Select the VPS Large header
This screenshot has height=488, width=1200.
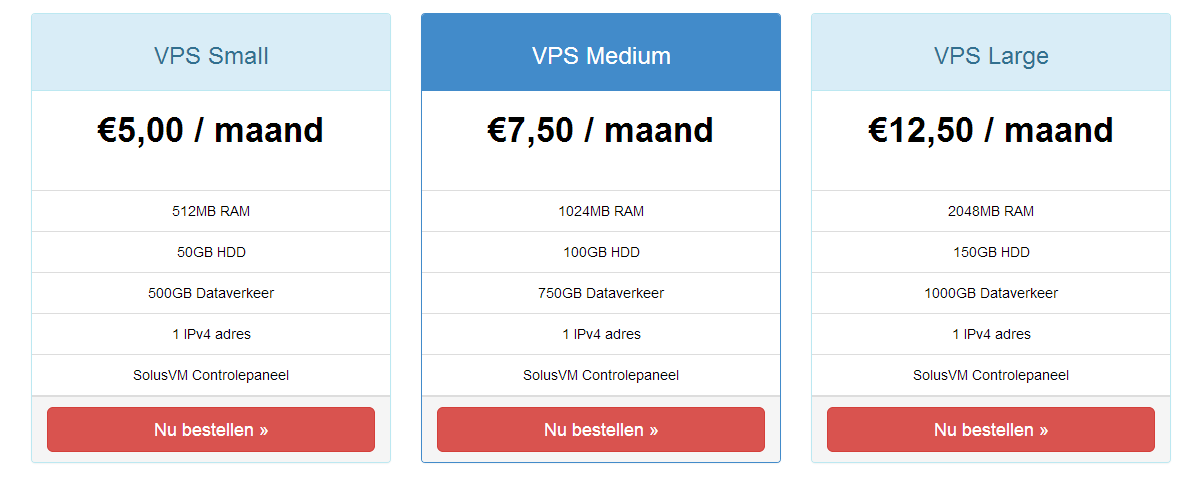(x=991, y=55)
